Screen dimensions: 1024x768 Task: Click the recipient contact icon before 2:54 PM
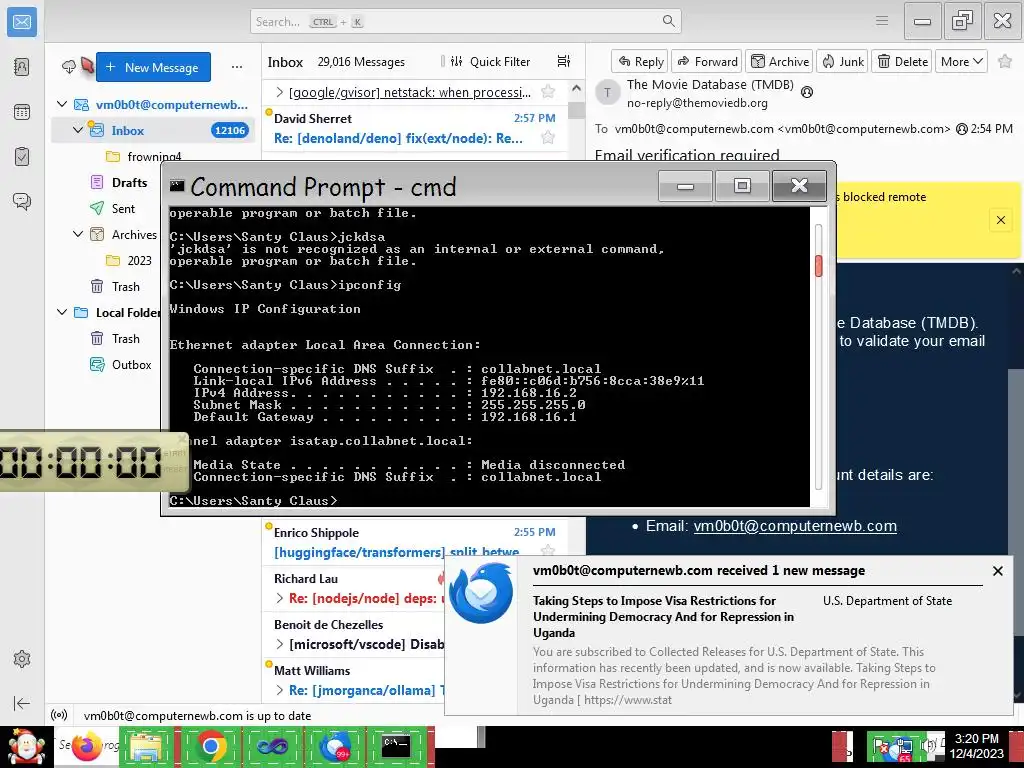tap(961, 129)
